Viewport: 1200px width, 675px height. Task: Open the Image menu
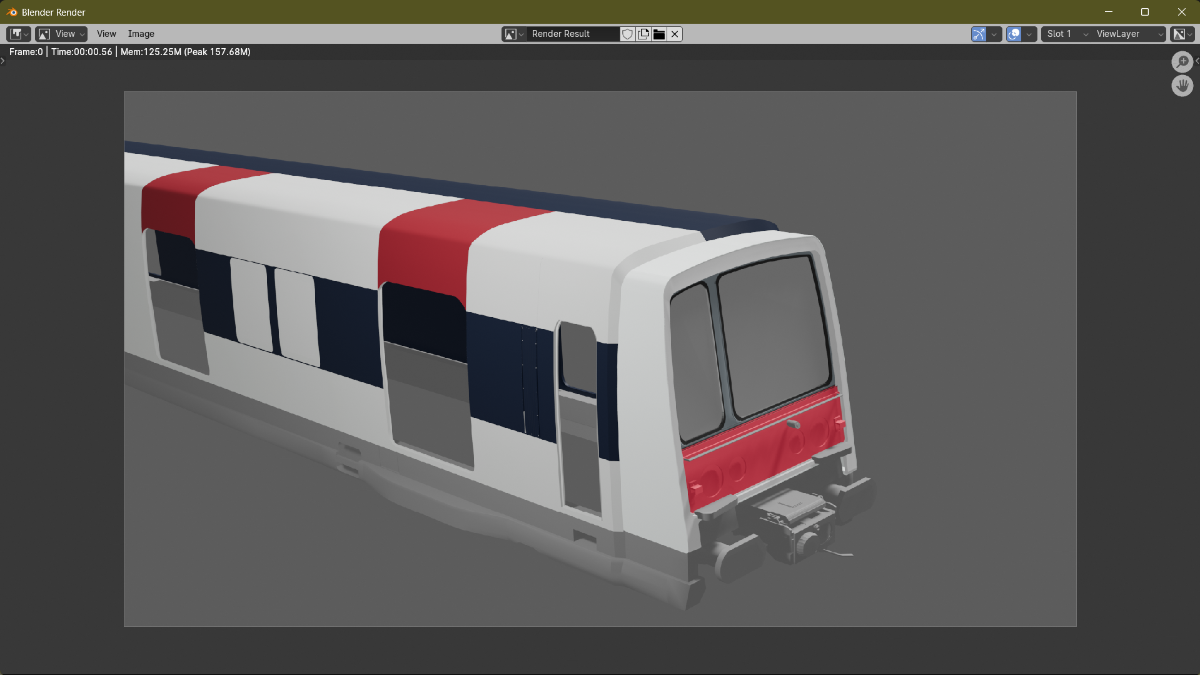point(141,34)
